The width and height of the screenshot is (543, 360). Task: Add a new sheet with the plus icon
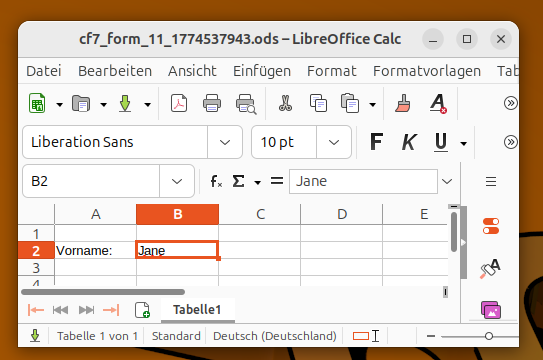(x=142, y=310)
